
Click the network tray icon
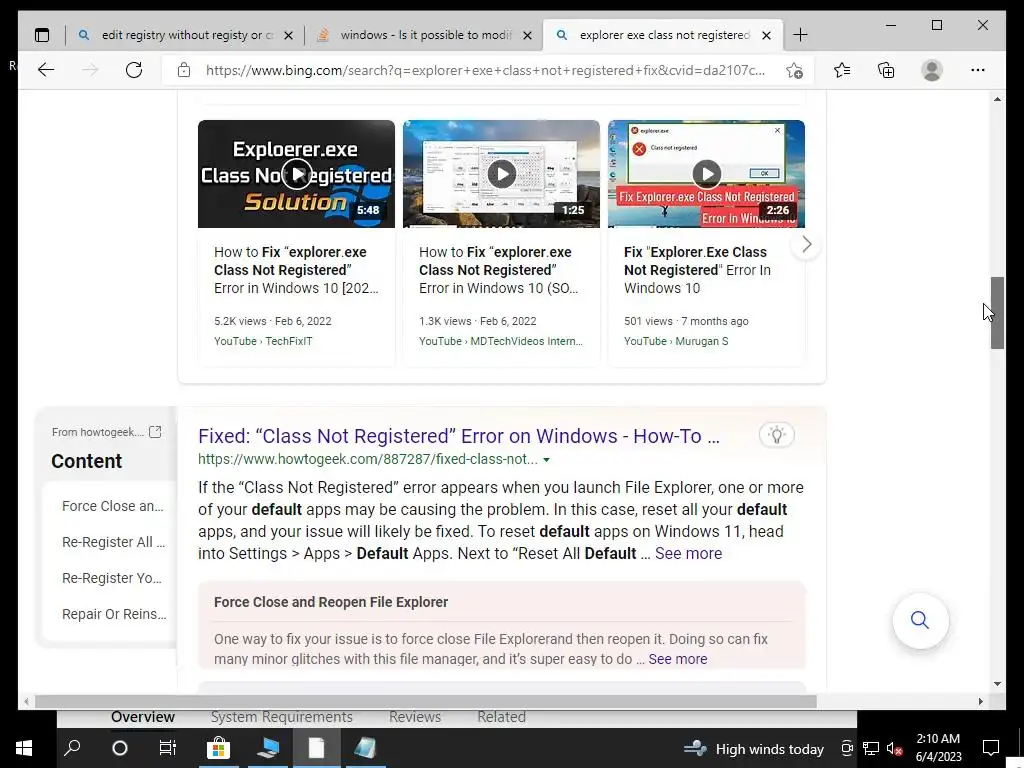pos(871,748)
